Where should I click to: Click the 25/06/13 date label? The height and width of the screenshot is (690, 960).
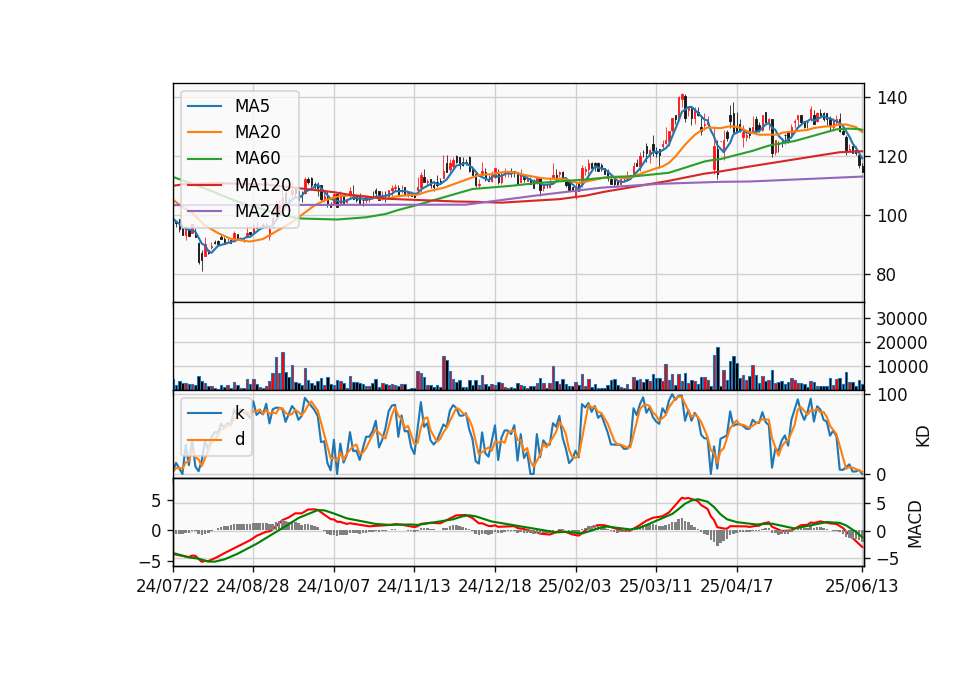861,586
